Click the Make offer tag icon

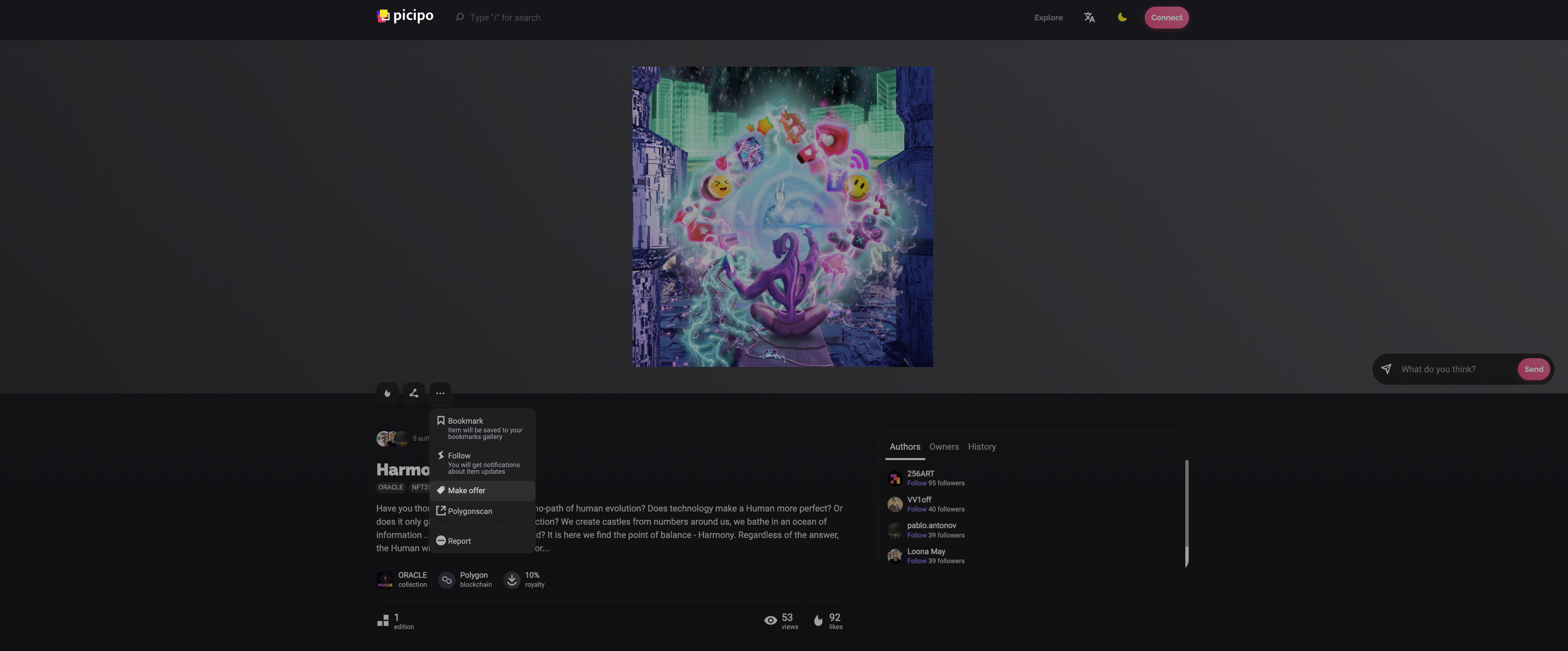pos(441,490)
